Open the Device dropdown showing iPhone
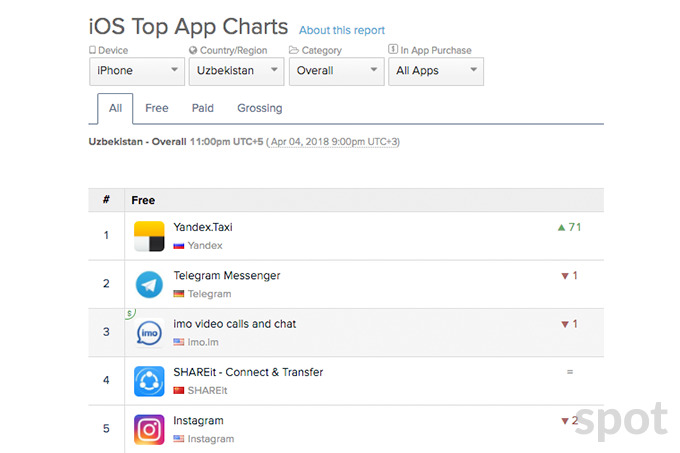 click(137, 71)
